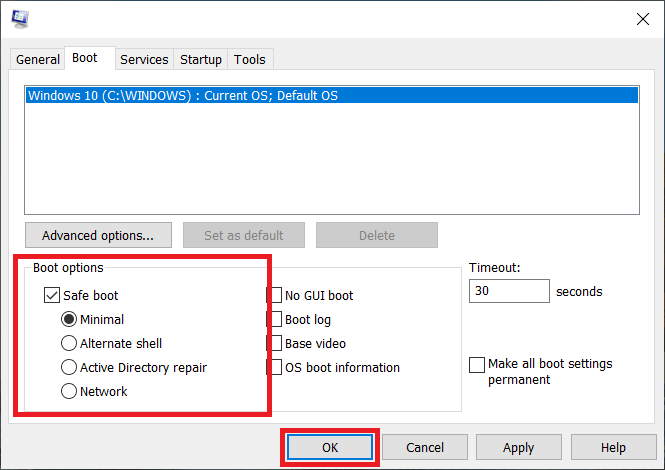Check OS boot information option
The width and height of the screenshot is (665, 470).
pyautogui.click(x=275, y=368)
